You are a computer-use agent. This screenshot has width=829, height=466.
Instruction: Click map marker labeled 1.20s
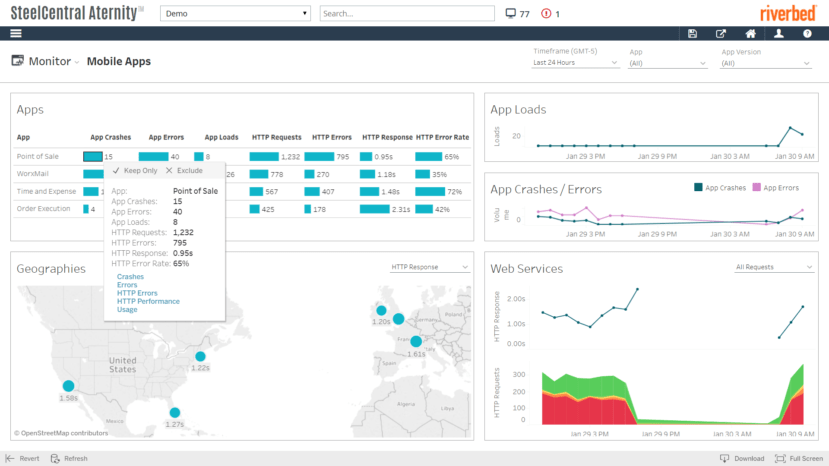381,310
